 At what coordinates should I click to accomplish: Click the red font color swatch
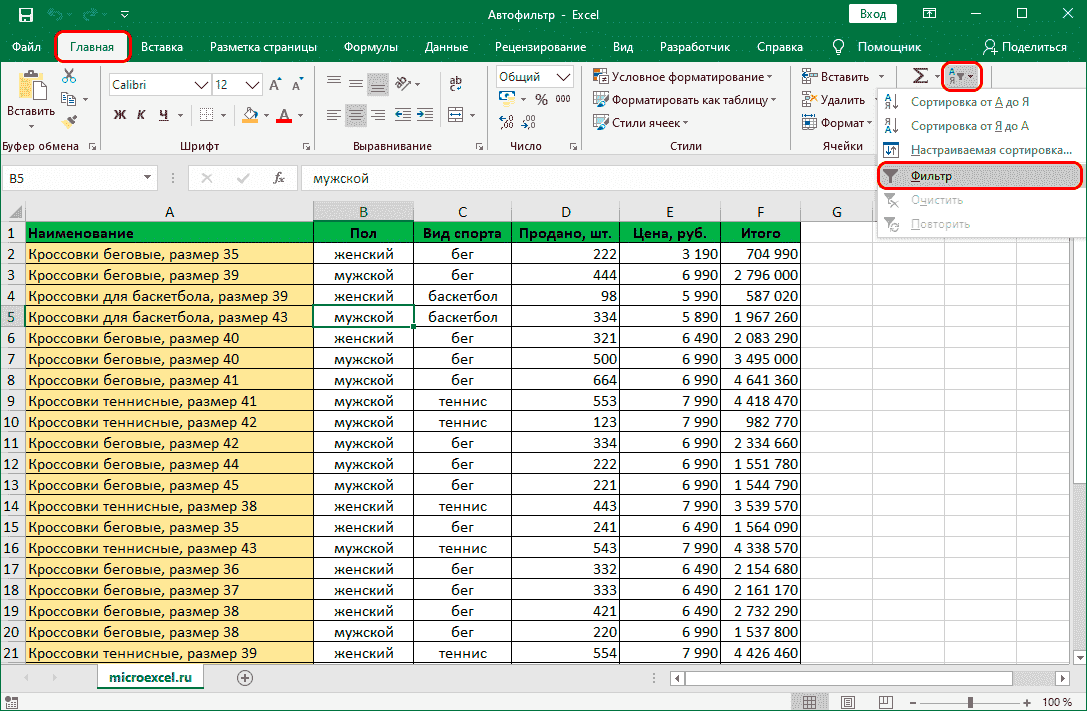pos(284,115)
